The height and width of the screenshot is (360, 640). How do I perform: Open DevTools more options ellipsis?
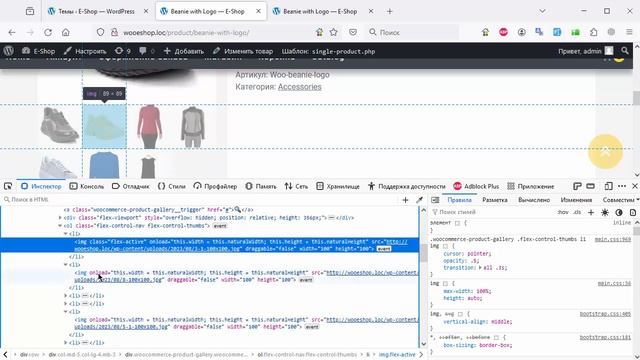tap(622, 186)
